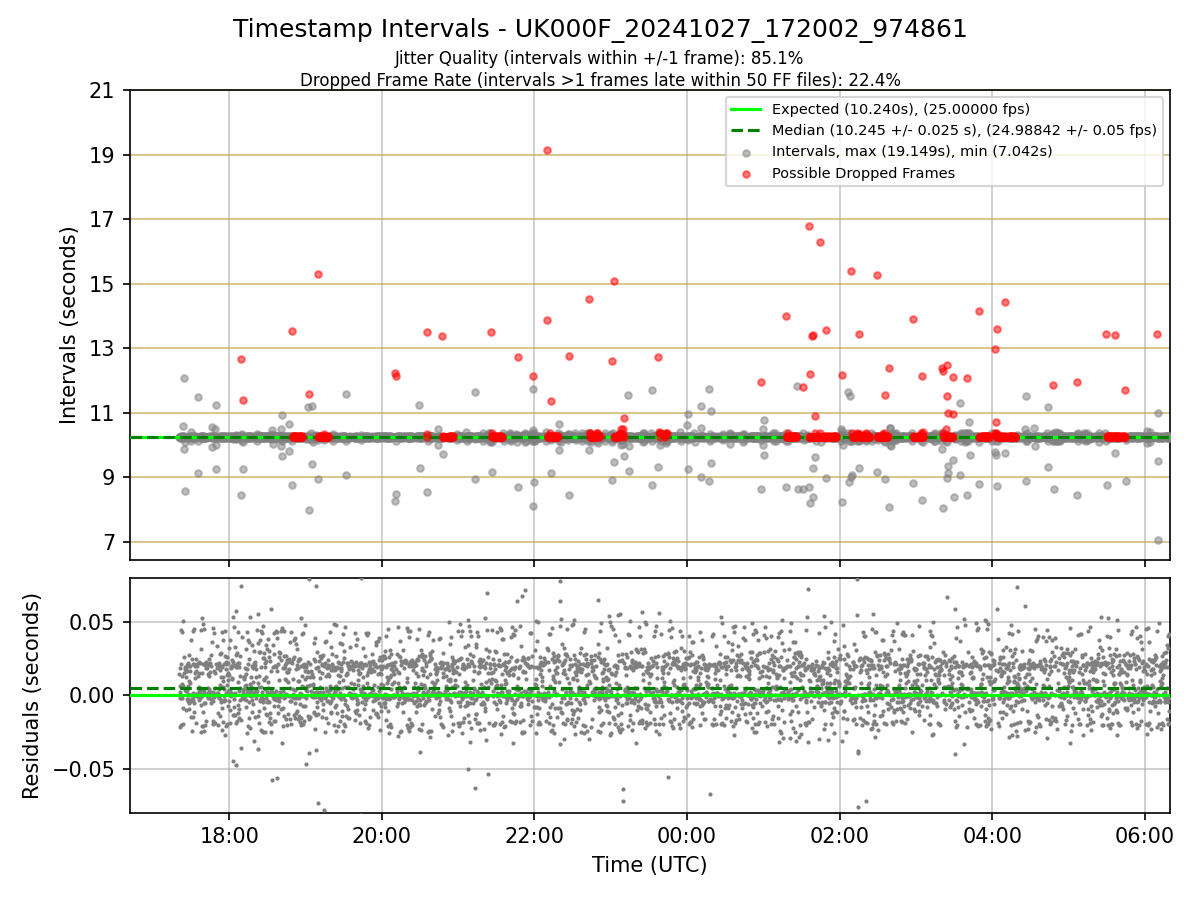Select the 'Jitter Quality' 85.1% subtitle line
The height and width of the screenshot is (900, 1200).
click(x=600, y=59)
